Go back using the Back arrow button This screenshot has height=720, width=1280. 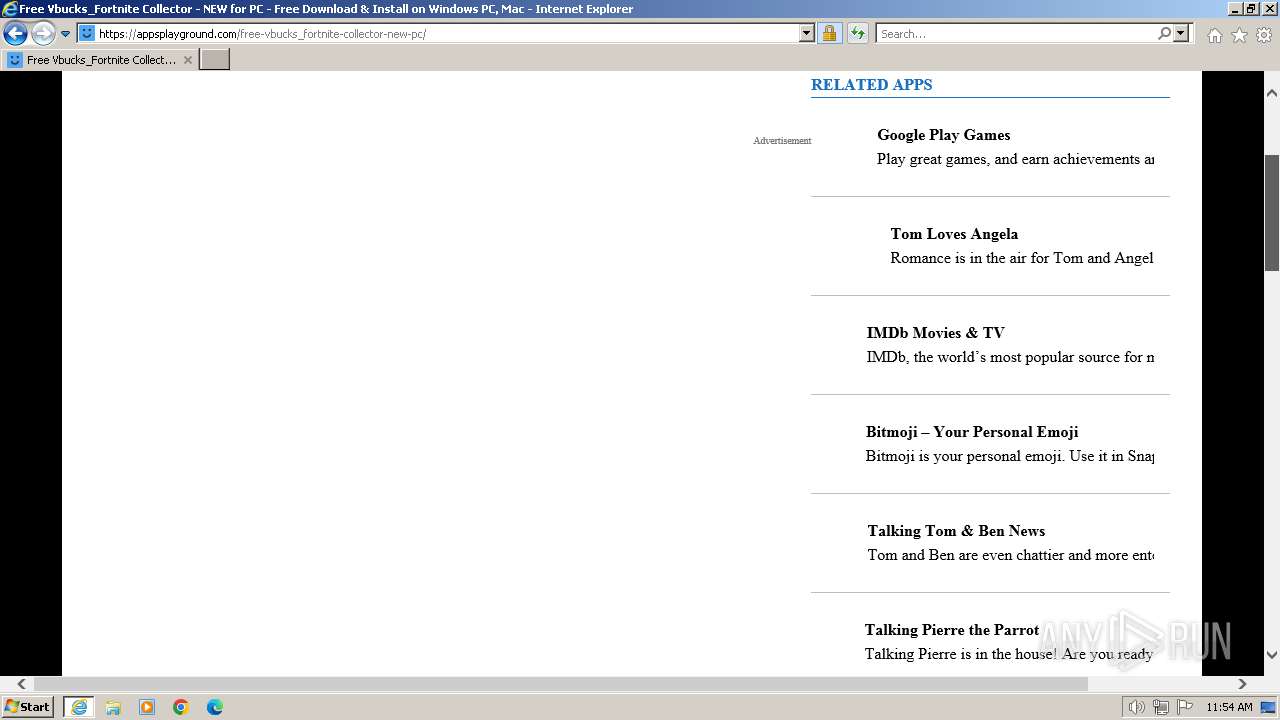pyautogui.click(x=15, y=34)
